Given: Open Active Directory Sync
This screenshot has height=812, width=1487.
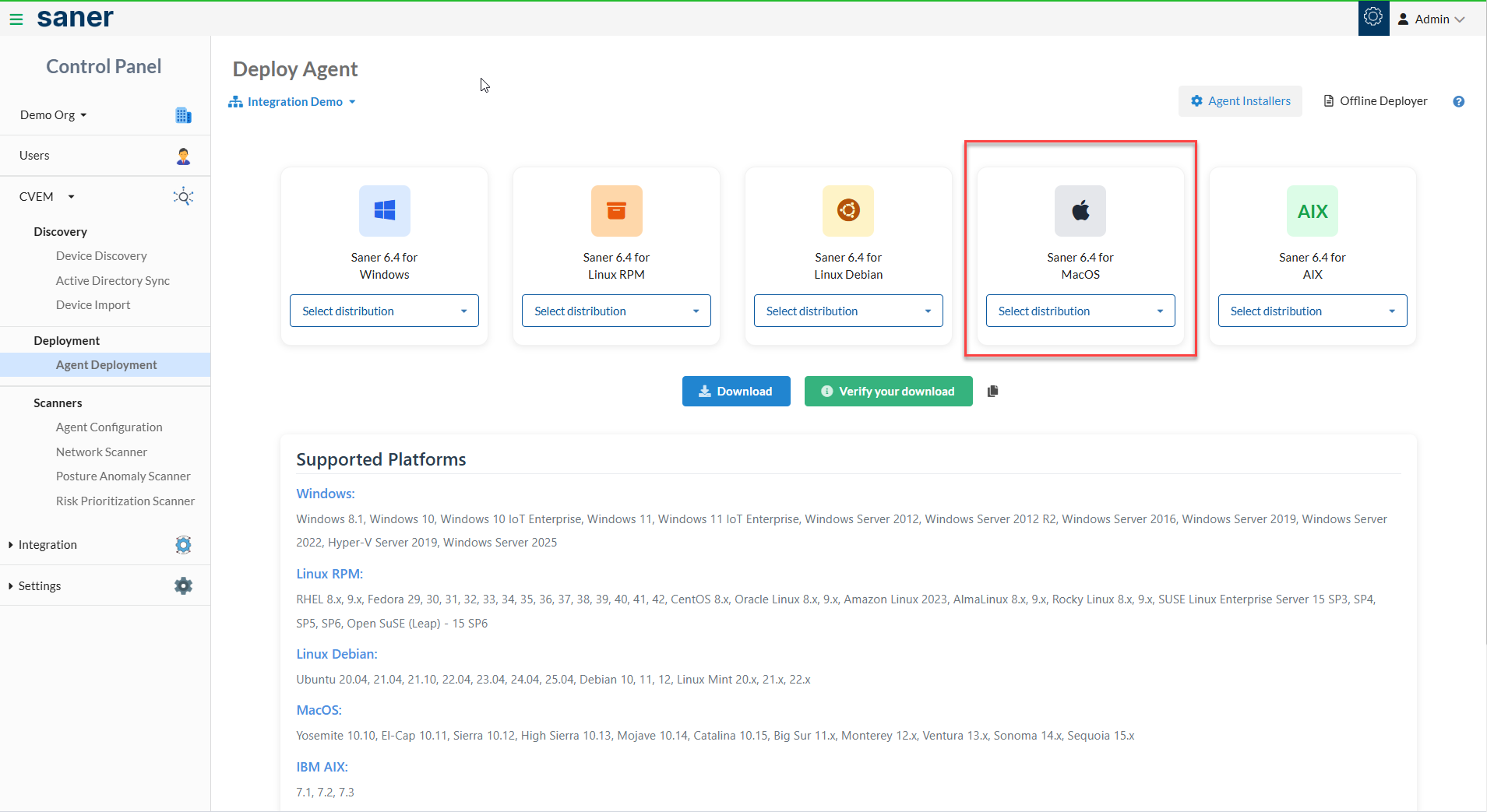Looking at the screenshot, I should pyautogui.click(x=113, y=281).
